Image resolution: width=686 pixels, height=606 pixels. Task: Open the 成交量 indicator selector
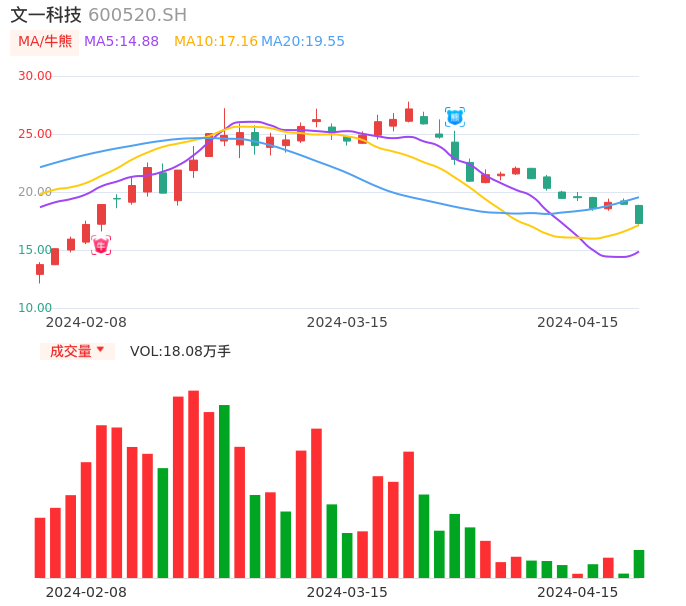(71, 351)
